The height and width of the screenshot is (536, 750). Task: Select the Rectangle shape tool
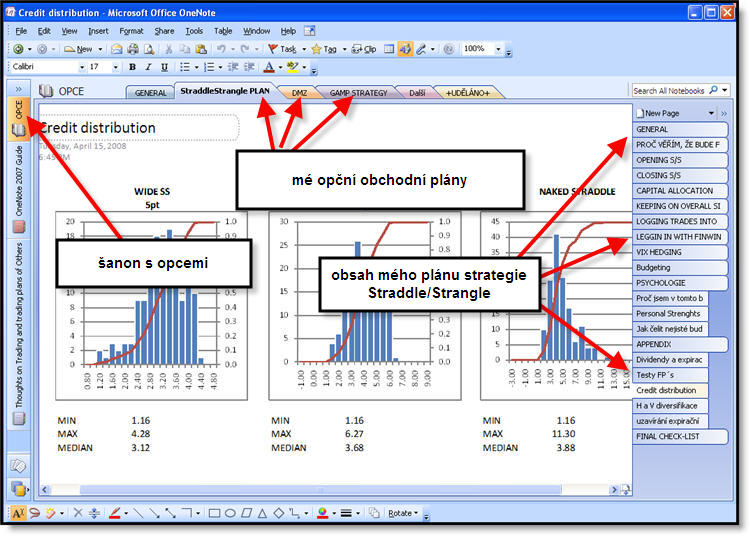(x=214, y=514)
